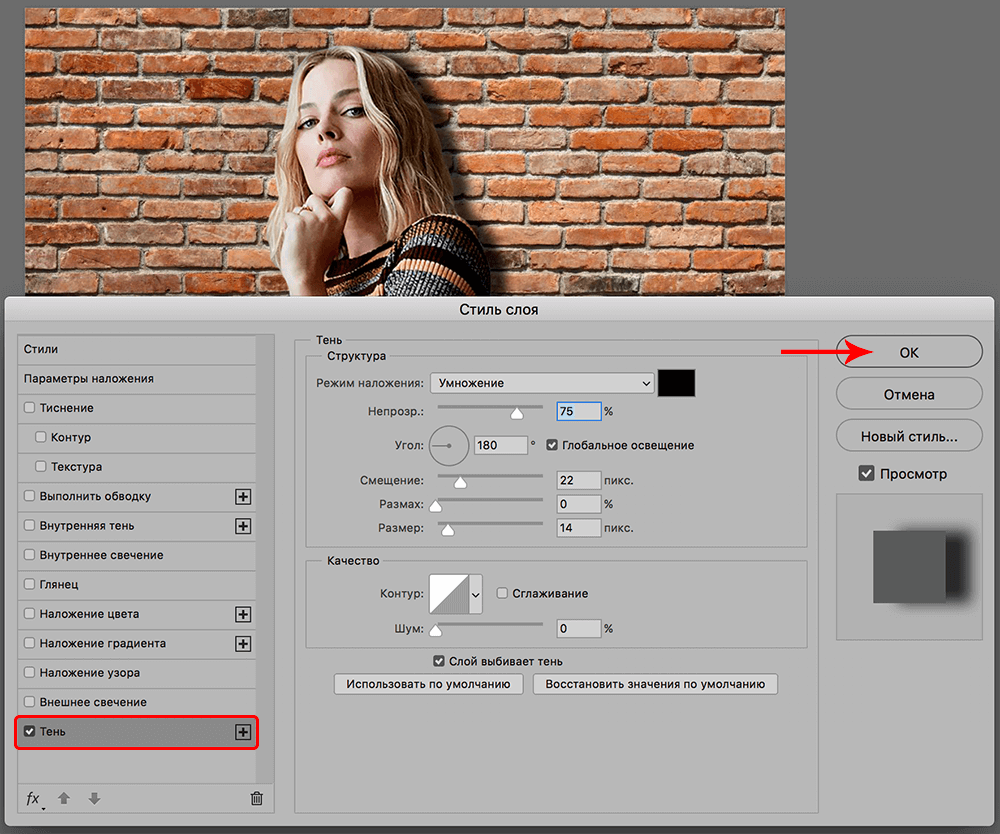Open the Стили section in sidebar
Viewport: 1000px width, 834px height.
coord(42,349)
